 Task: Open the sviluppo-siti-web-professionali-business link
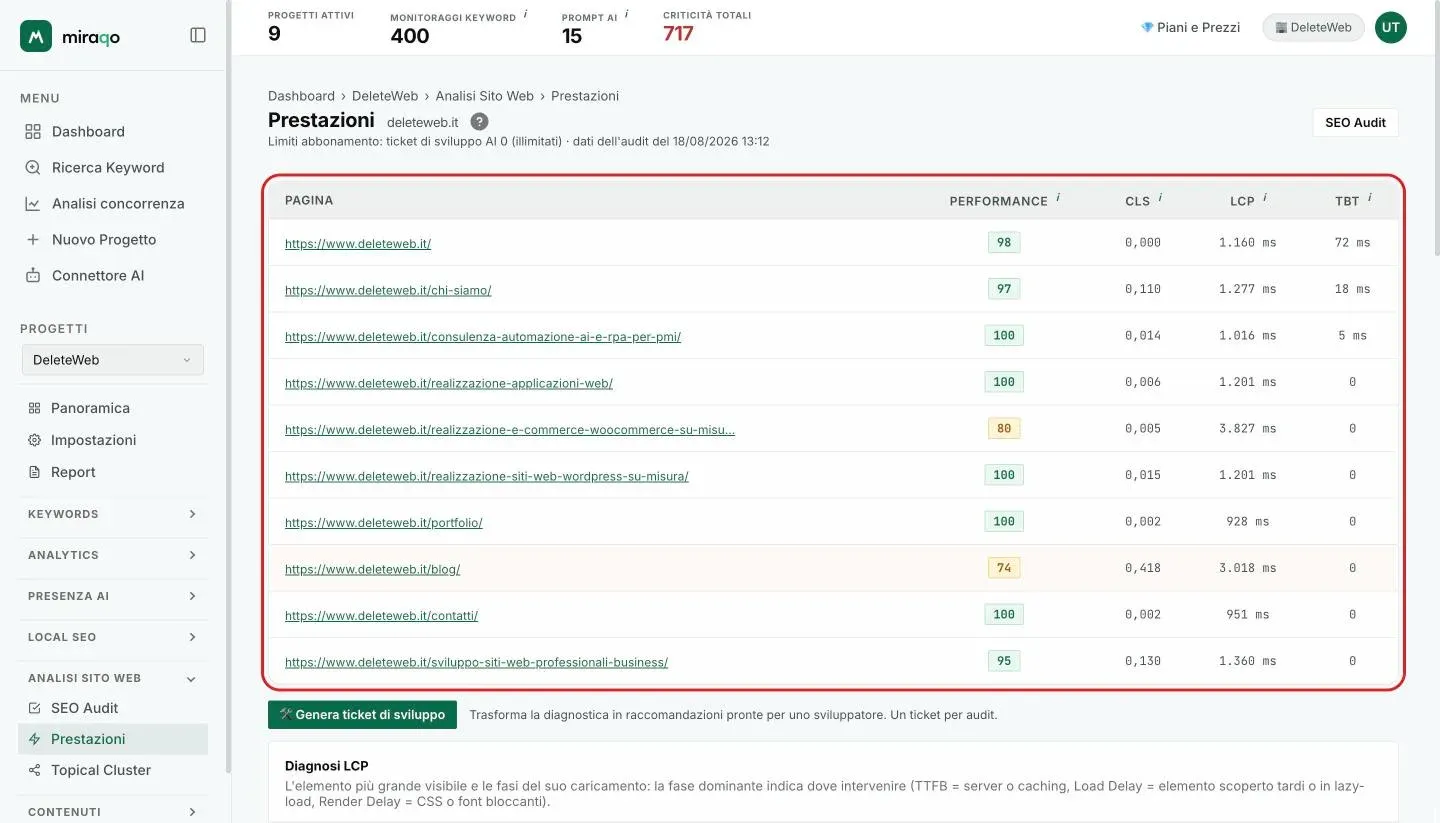pos(476,662)
